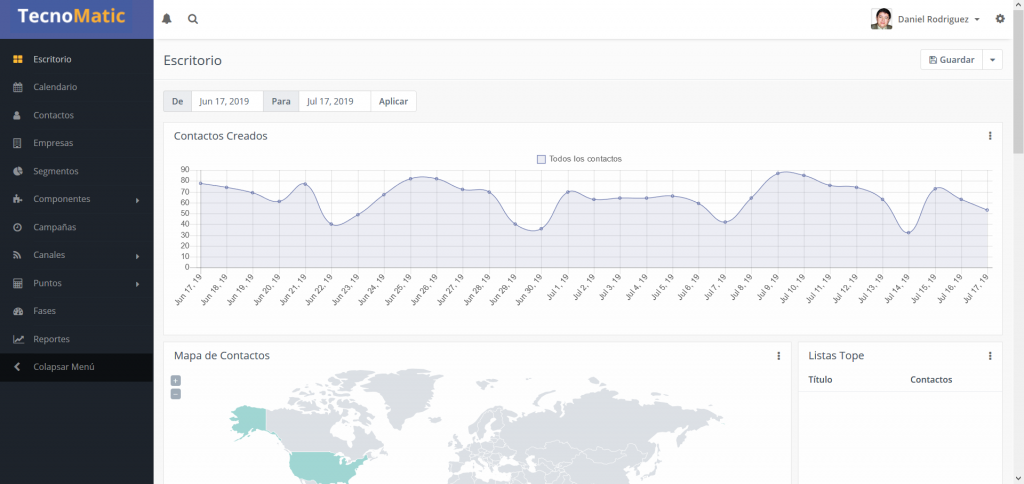Open Reportes from the sidebar
The image size is (1024, 484).
(x=51, y=339)
